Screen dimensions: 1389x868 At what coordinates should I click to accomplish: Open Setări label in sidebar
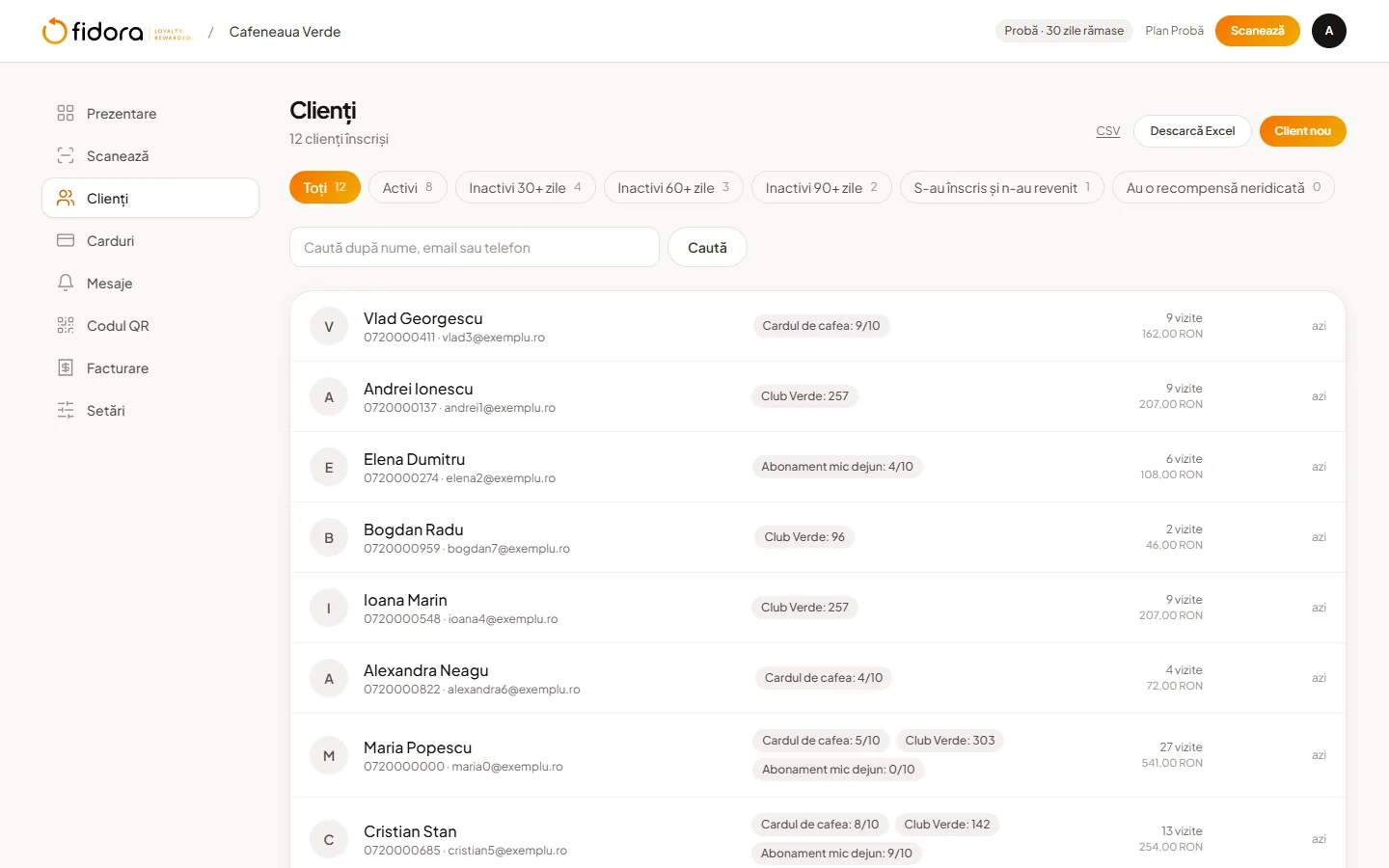click(x=106, y=411)
